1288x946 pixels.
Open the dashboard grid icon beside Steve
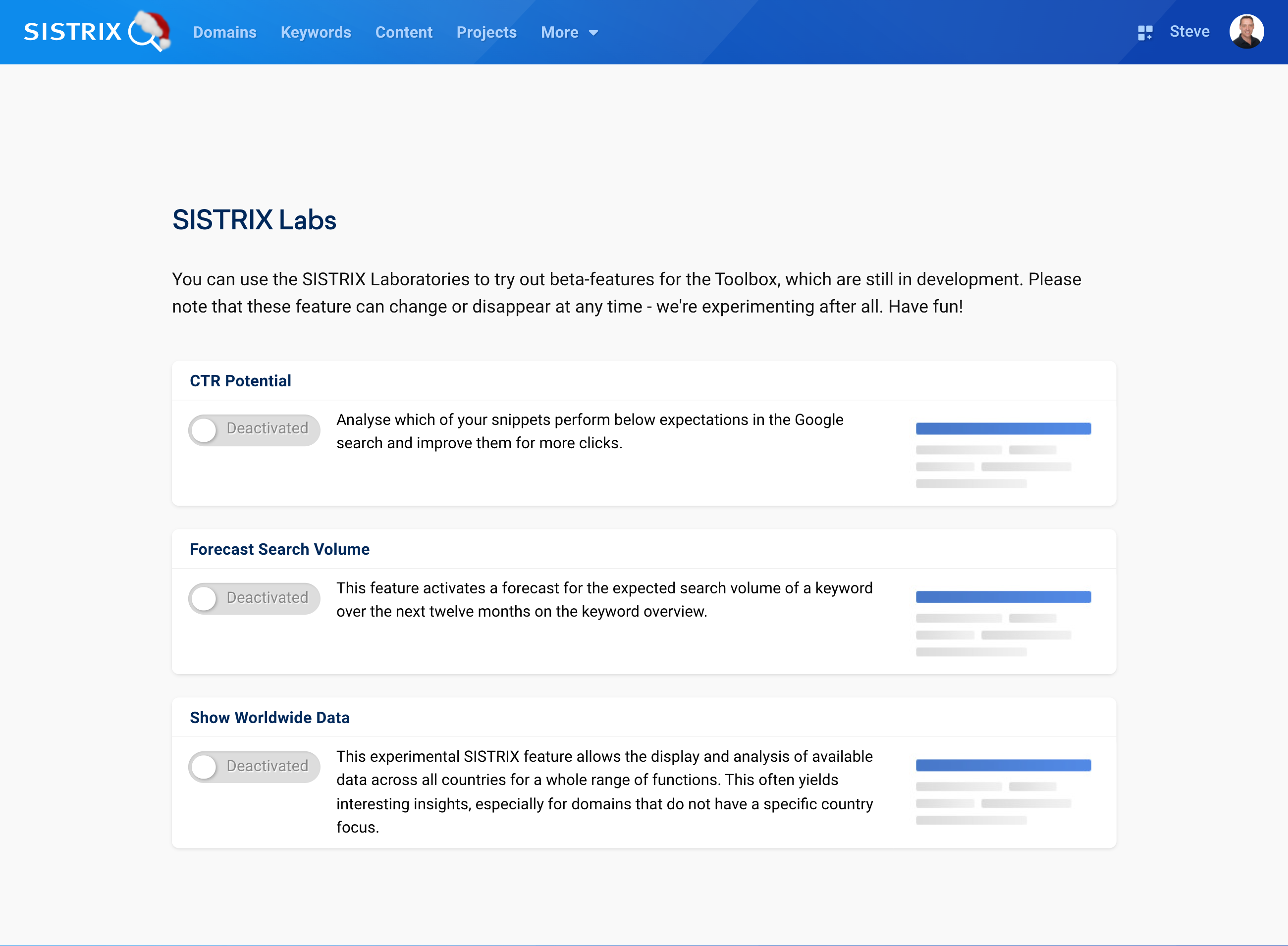(1144, 33)
